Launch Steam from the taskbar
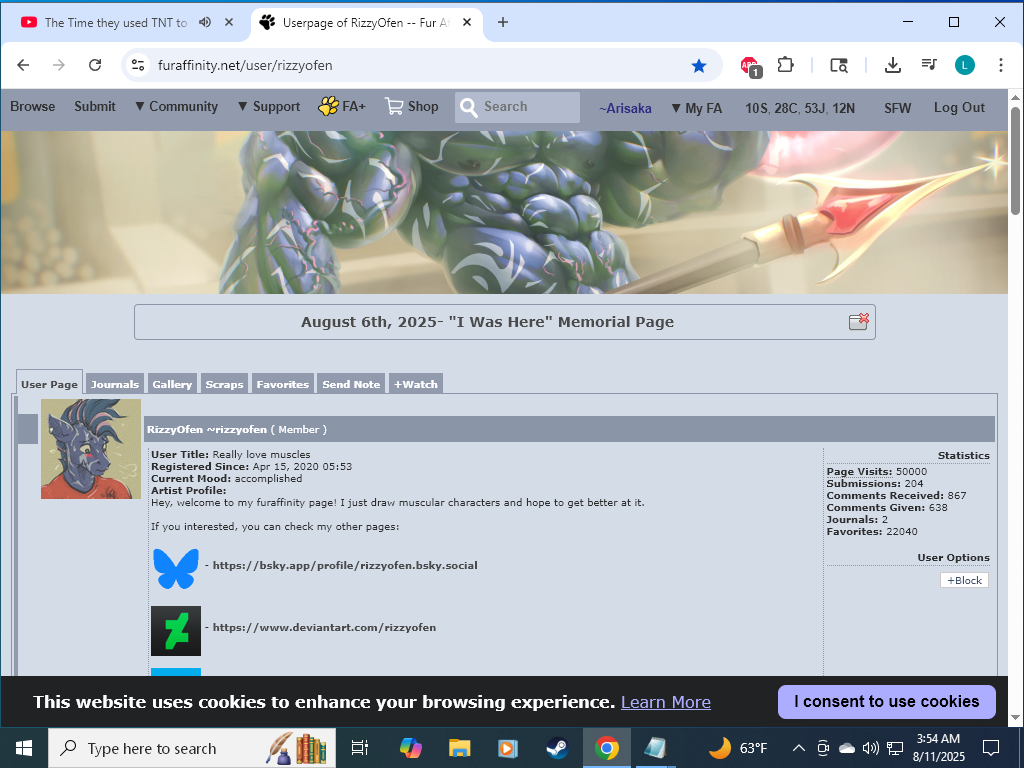Viewport: 1024px width, 768px height. click(x=557, y=748)
